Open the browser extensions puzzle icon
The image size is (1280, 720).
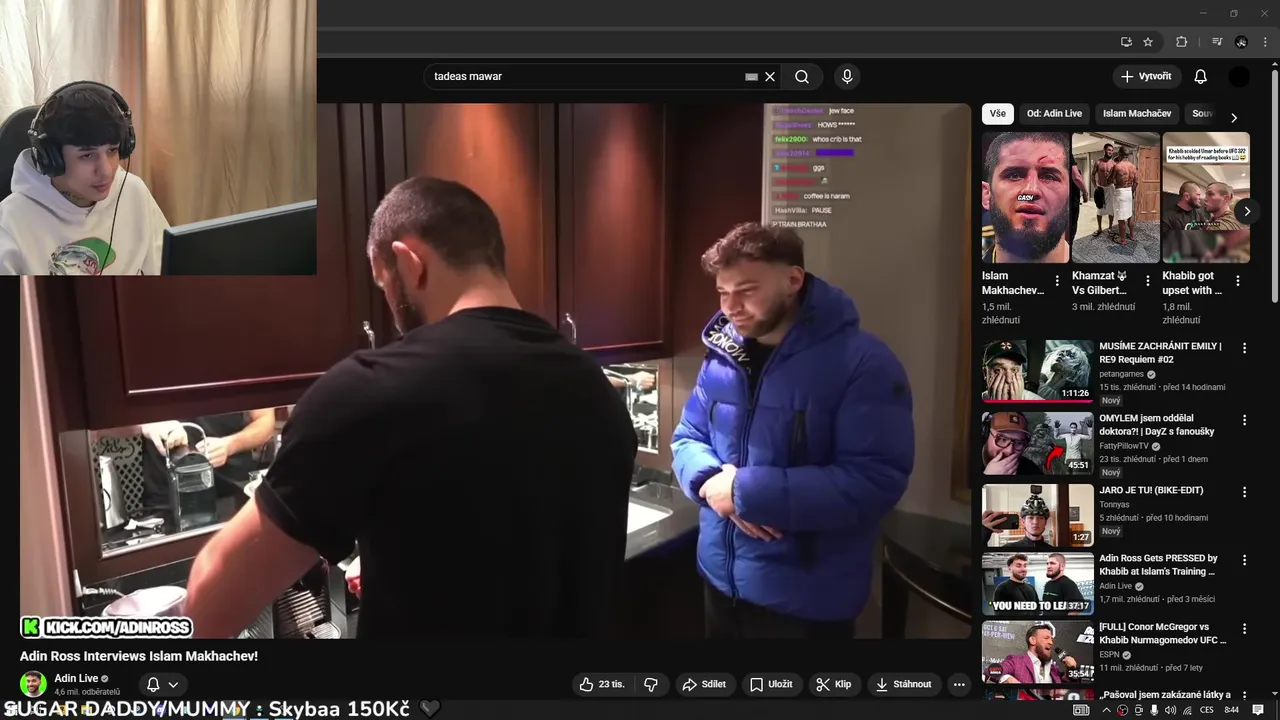[1181, 42]
